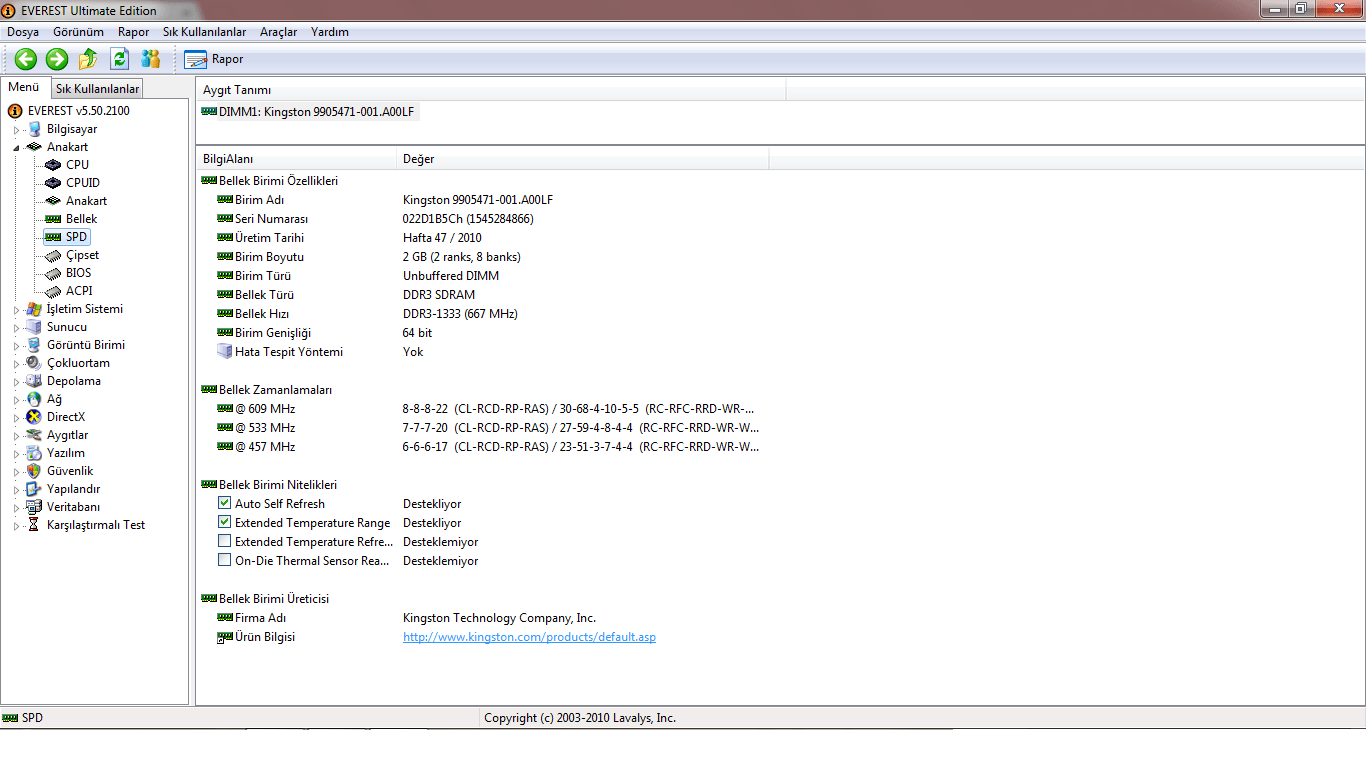Expand the Bilgisayar tree node

pos(16,130)
